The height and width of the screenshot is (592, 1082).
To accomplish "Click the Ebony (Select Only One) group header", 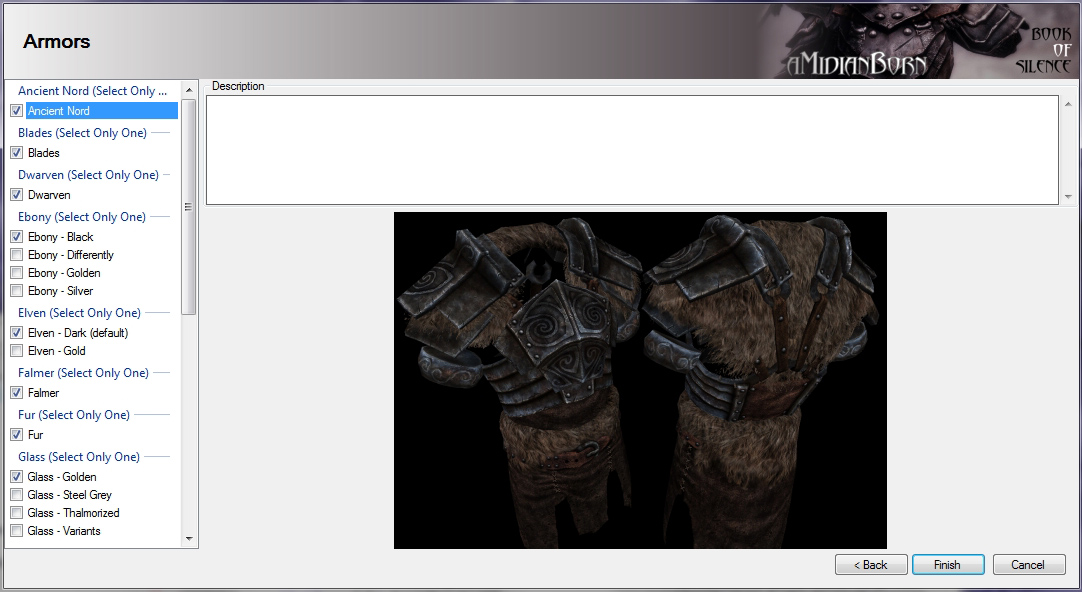I will click(81, 217).
